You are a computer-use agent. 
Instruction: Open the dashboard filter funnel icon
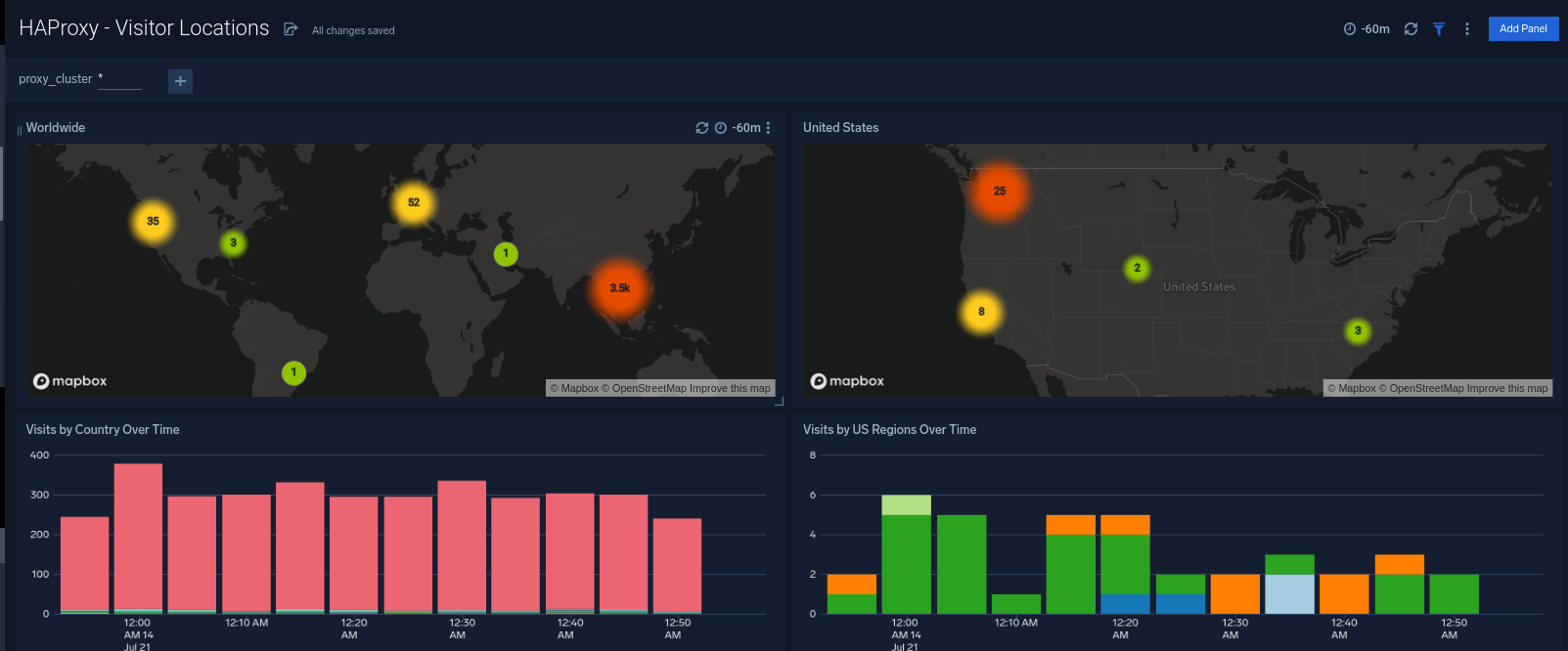[x=1439, y=29]
